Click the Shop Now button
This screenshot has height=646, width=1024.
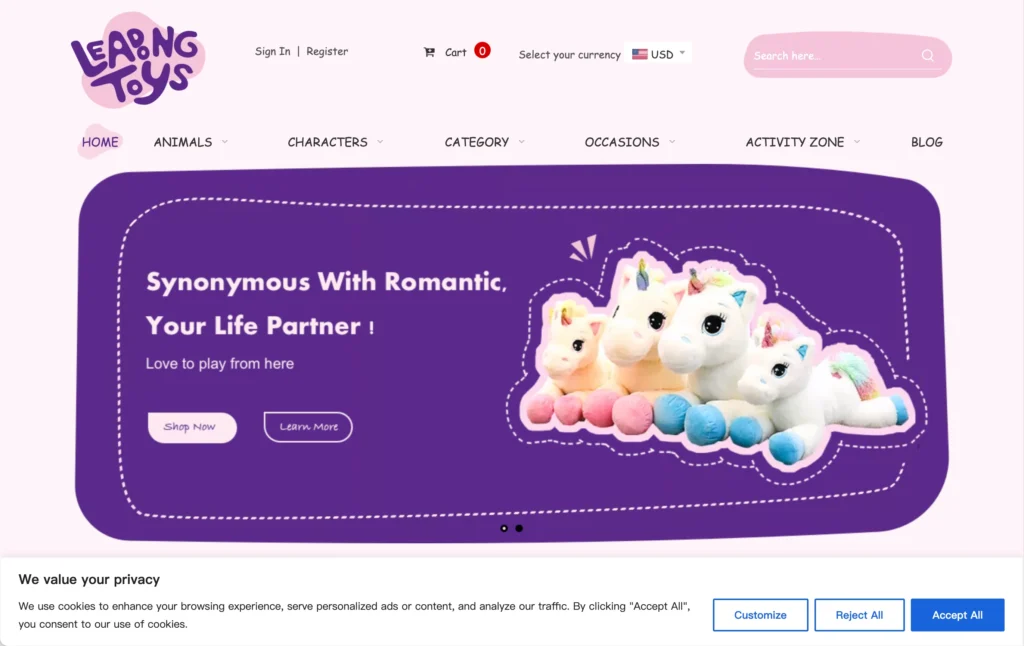(192, 427)
